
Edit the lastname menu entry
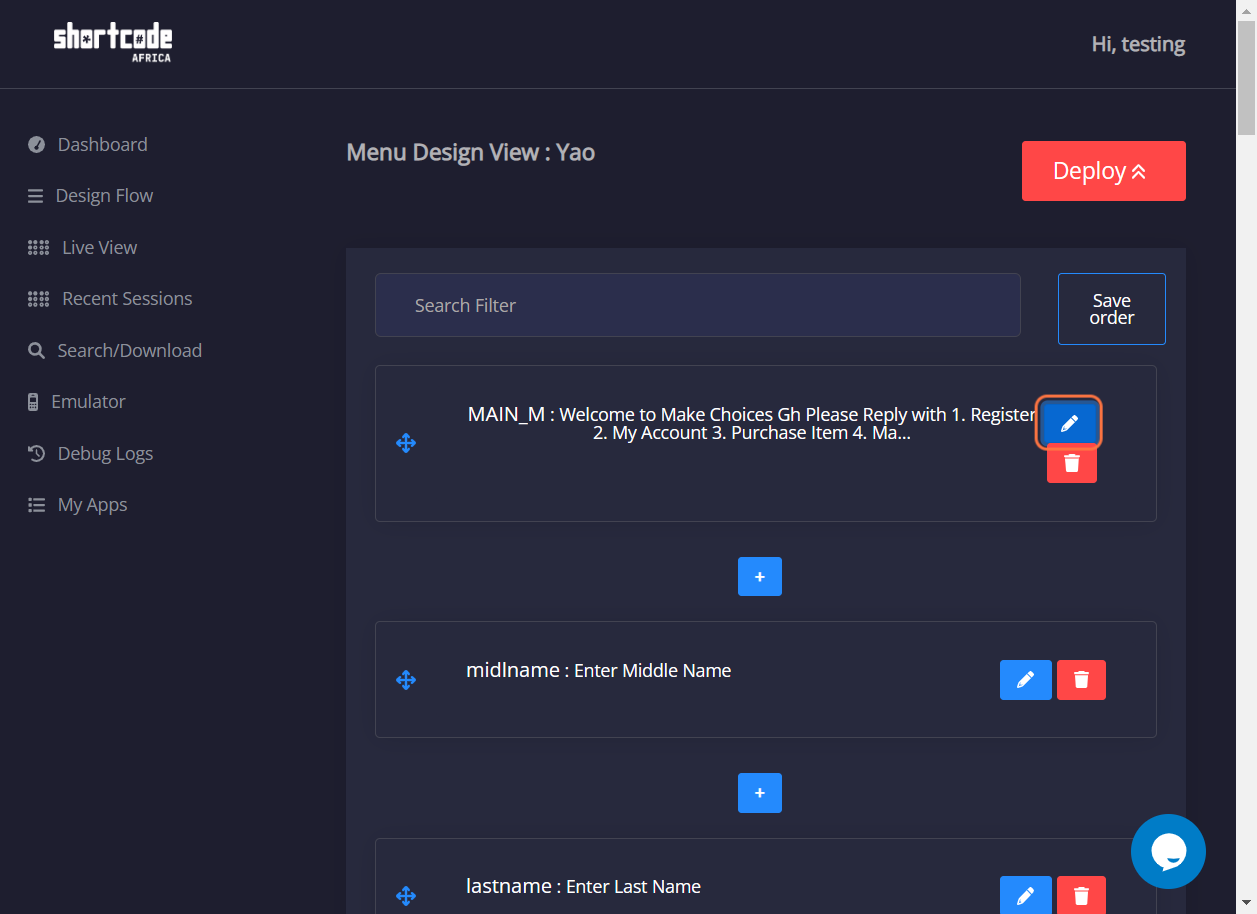pyautogui.click(x=1025, y=895)
